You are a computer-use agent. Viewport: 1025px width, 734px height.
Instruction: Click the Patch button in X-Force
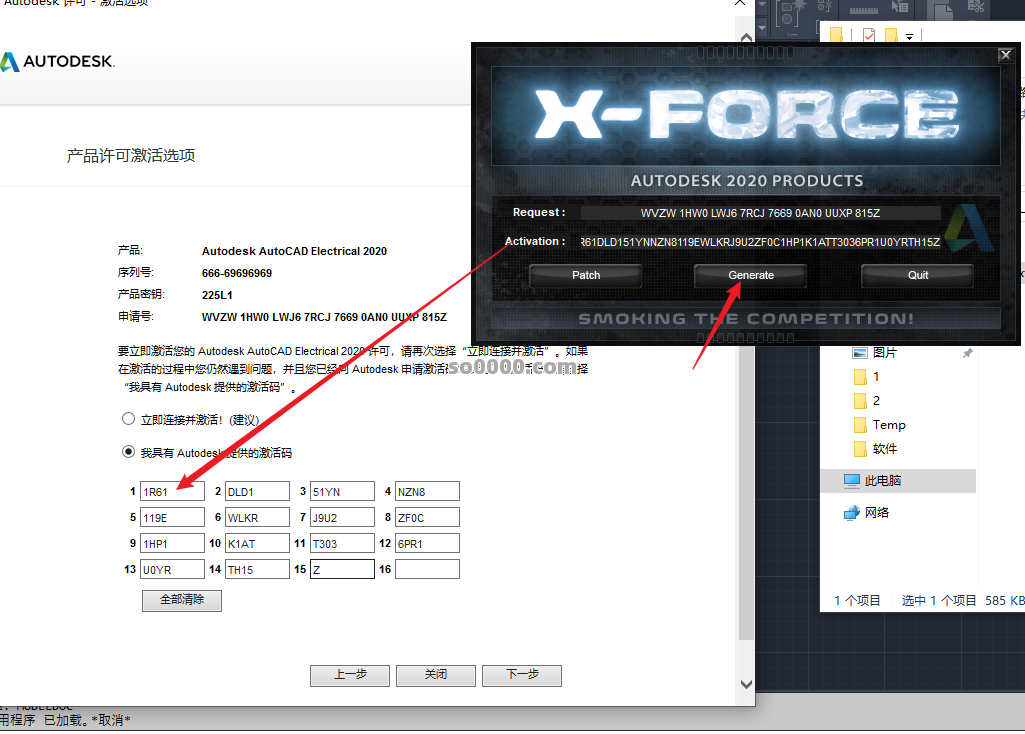tap(586, 275)
